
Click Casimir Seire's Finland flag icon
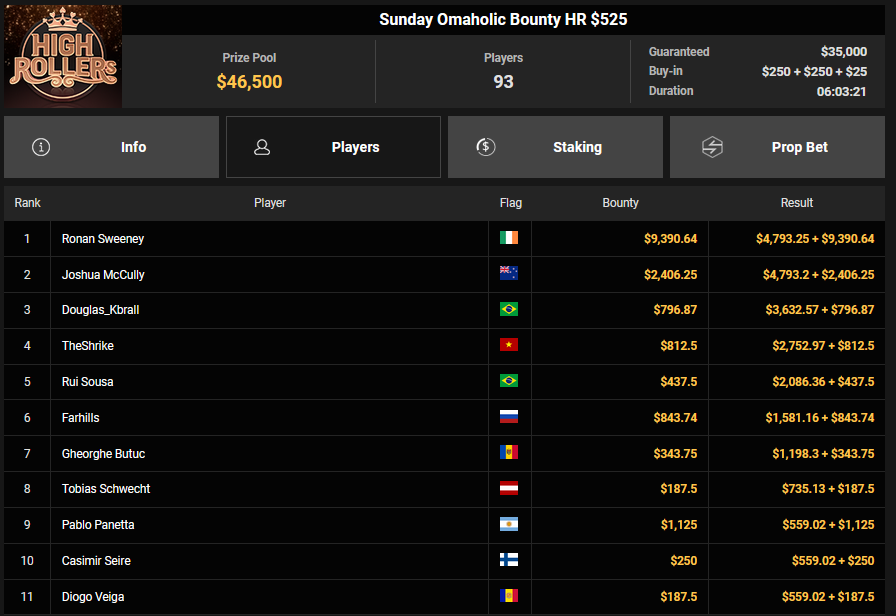pos(509,561)
